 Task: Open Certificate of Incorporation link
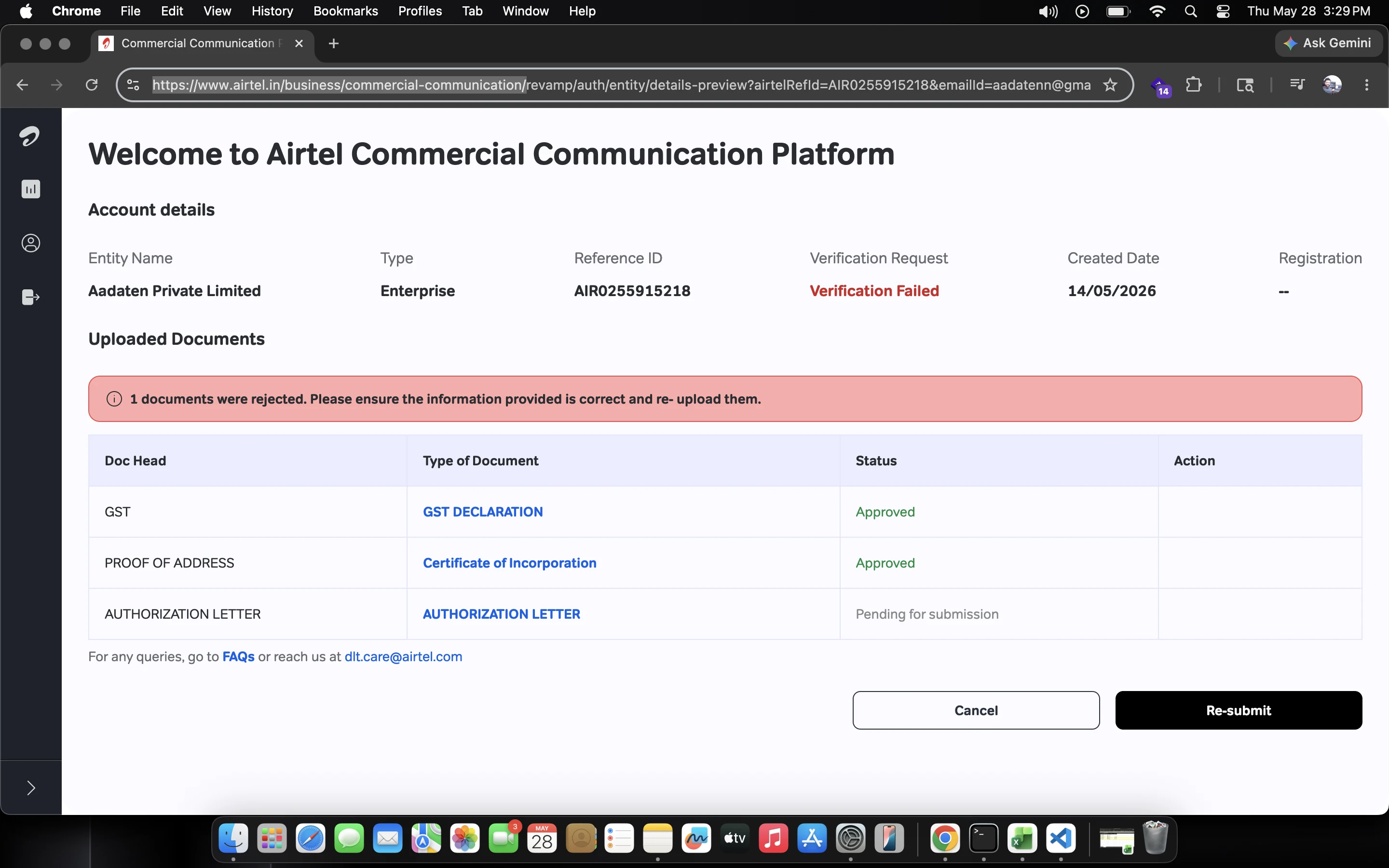point(510,563)
